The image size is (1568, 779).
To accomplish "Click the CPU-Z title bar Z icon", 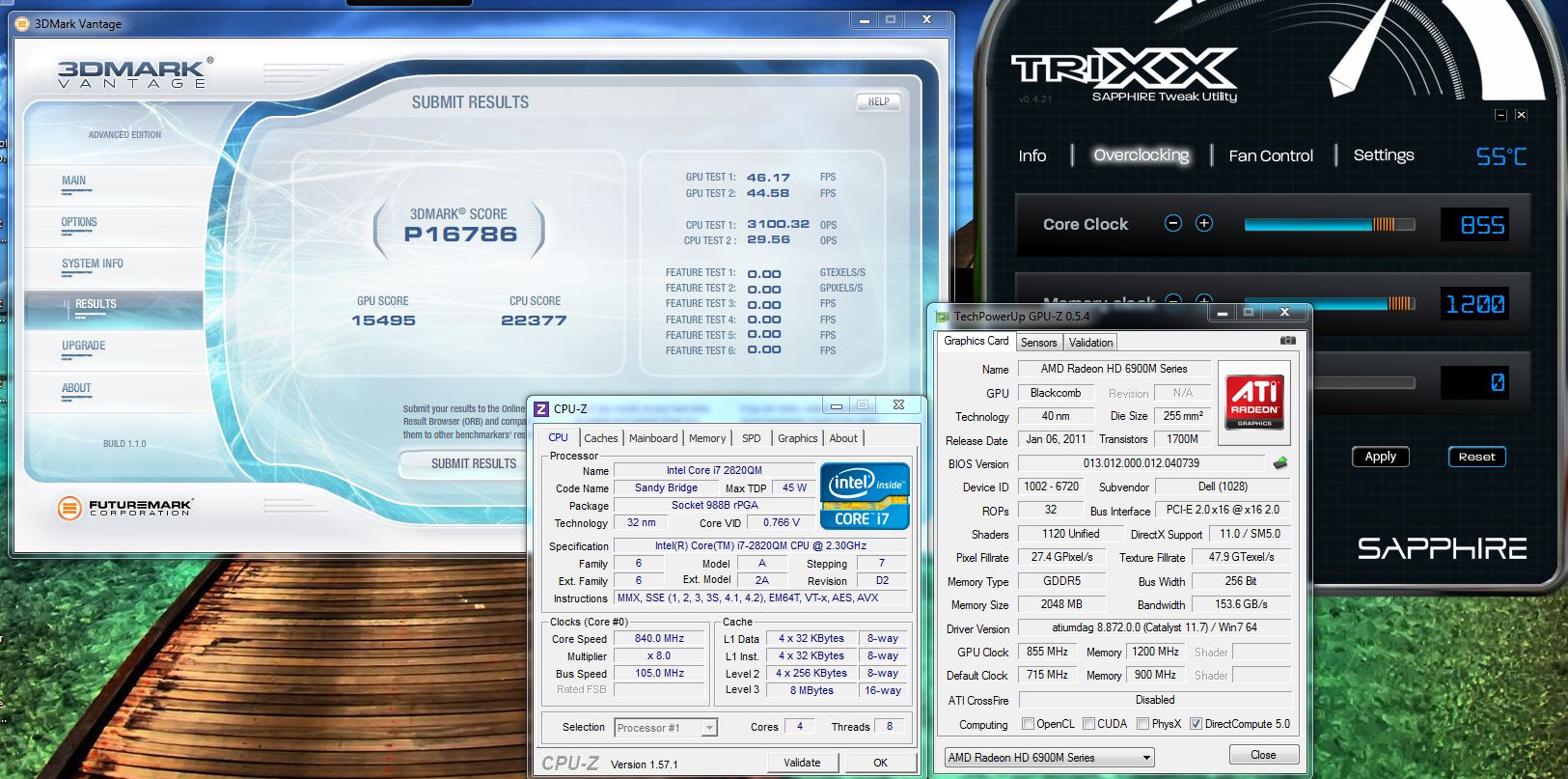I will (x=541, y=409).
